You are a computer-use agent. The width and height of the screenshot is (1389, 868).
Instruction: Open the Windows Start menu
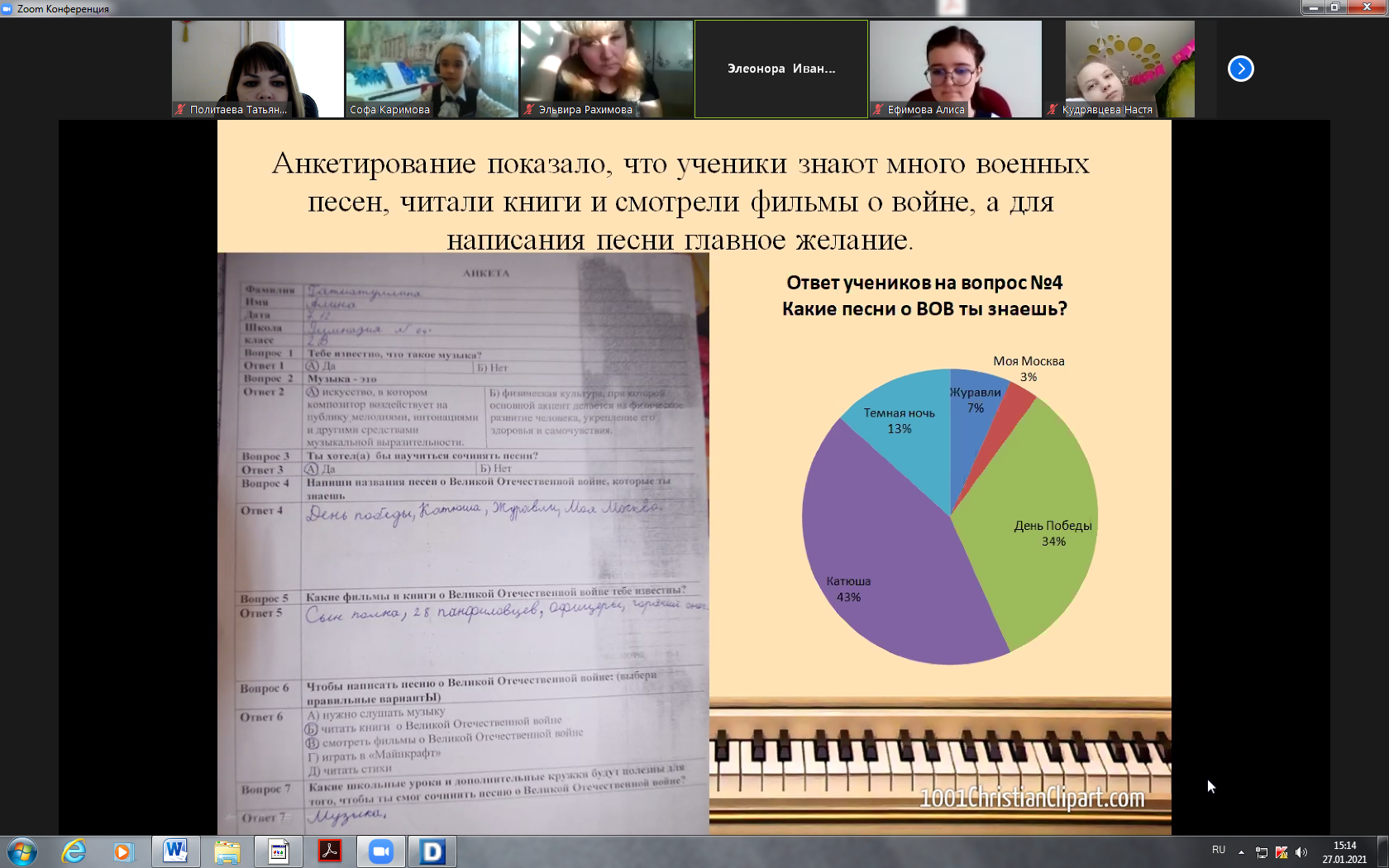tap(22, 851)
